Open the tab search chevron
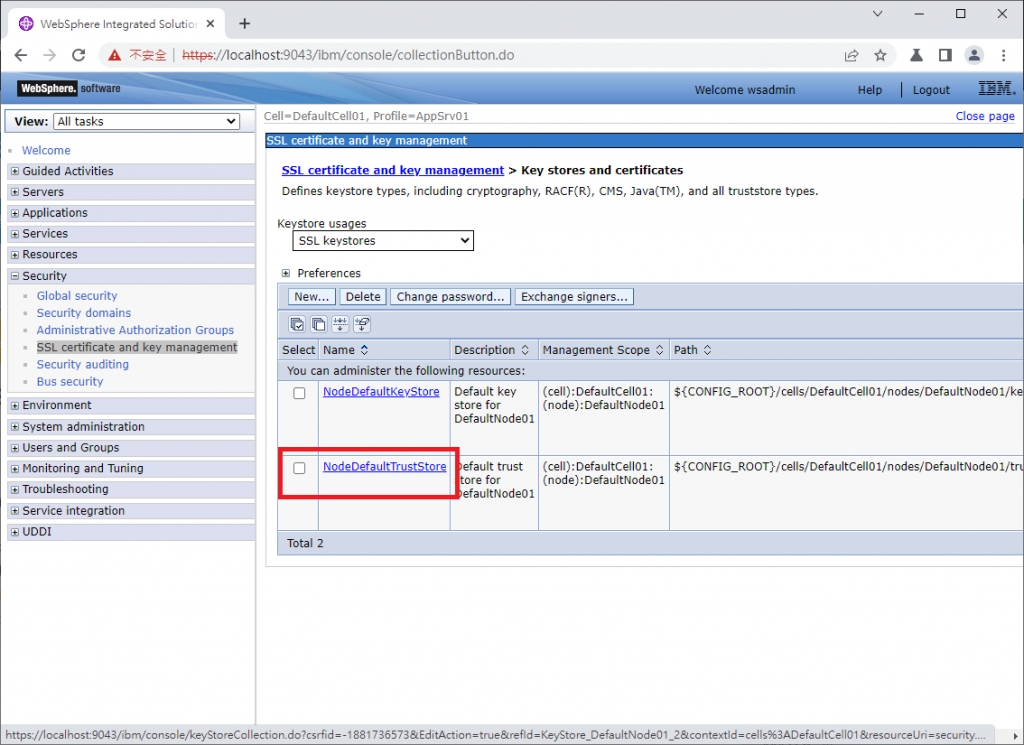 pyautogui.click(x=878, y=14)
